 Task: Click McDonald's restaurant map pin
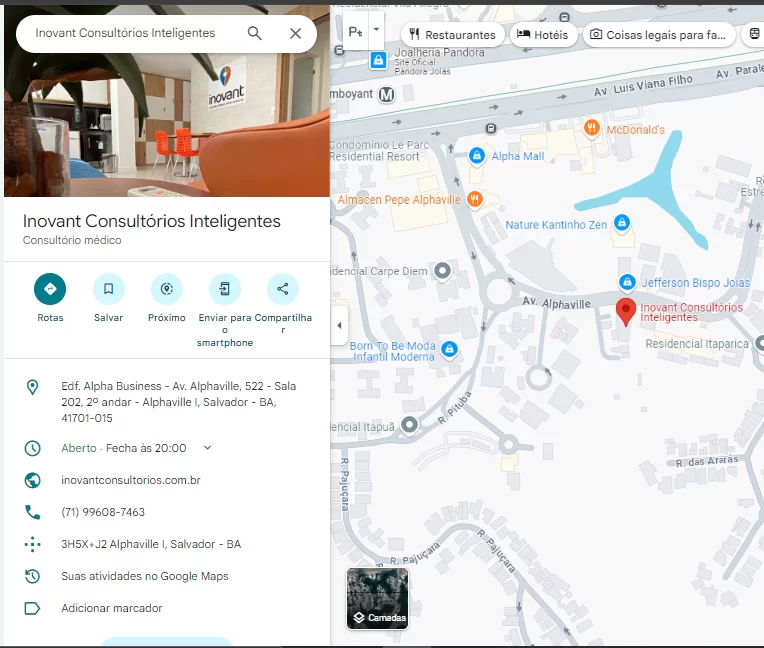tap(592, 129)
